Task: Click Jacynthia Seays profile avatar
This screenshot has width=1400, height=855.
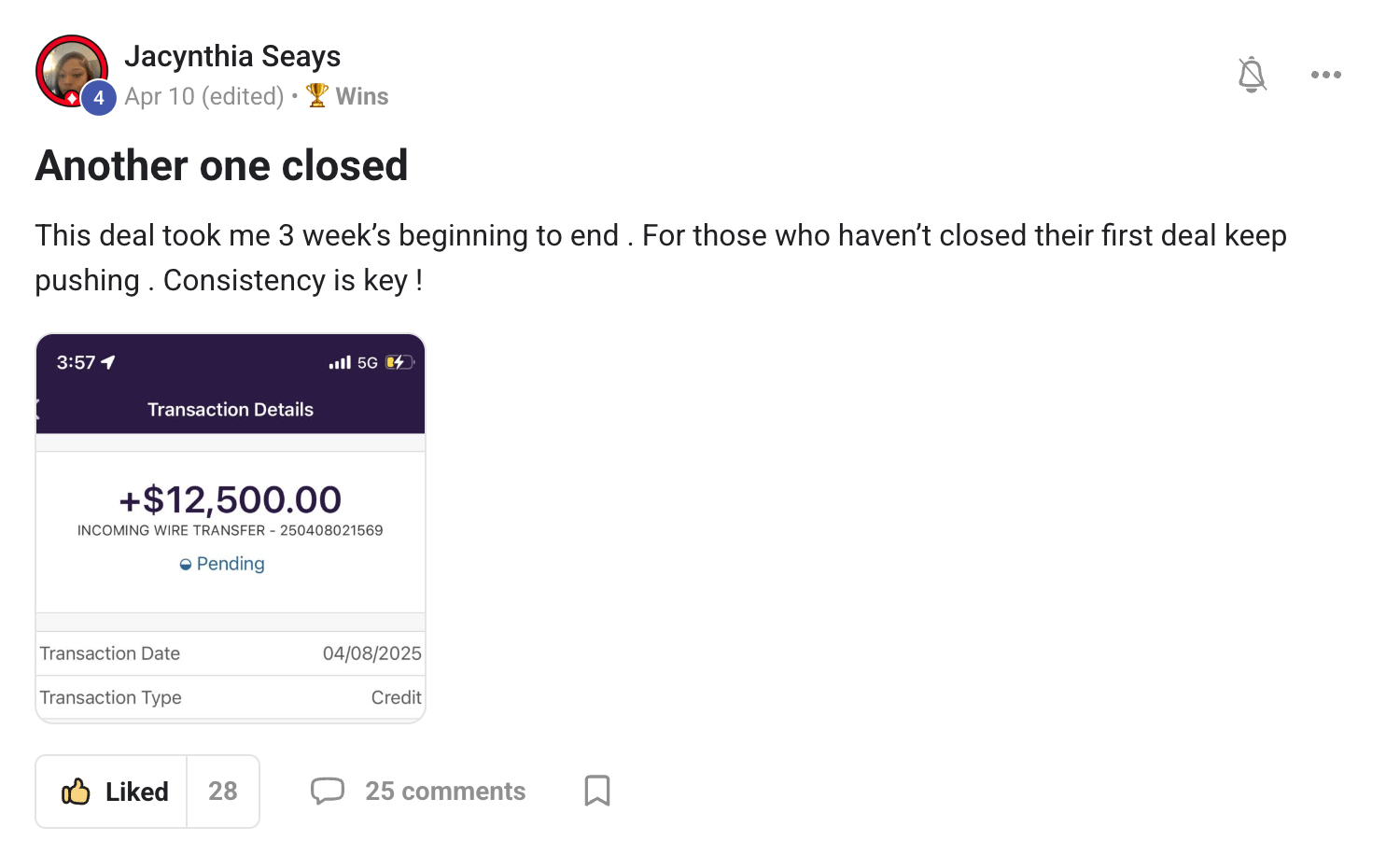Action: pos(72,71)
